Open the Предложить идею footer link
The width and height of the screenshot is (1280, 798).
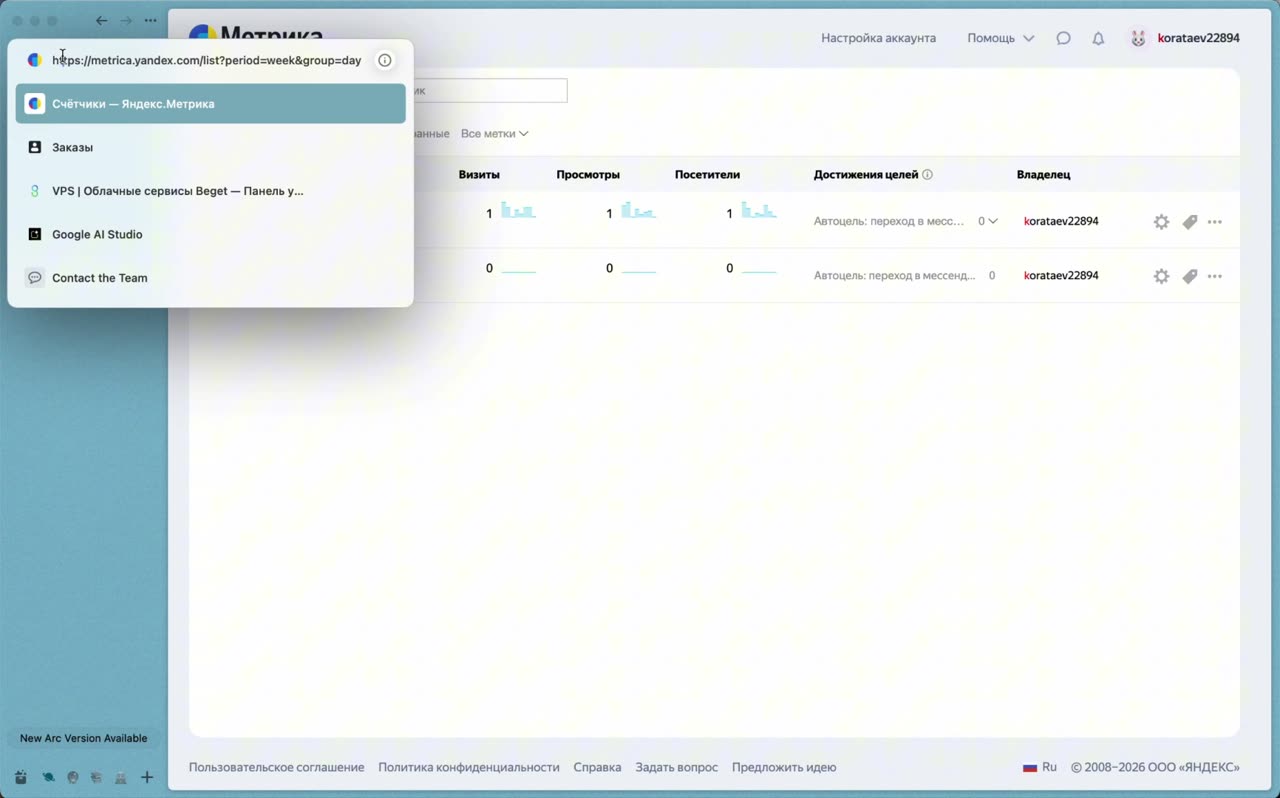[784, 767]
